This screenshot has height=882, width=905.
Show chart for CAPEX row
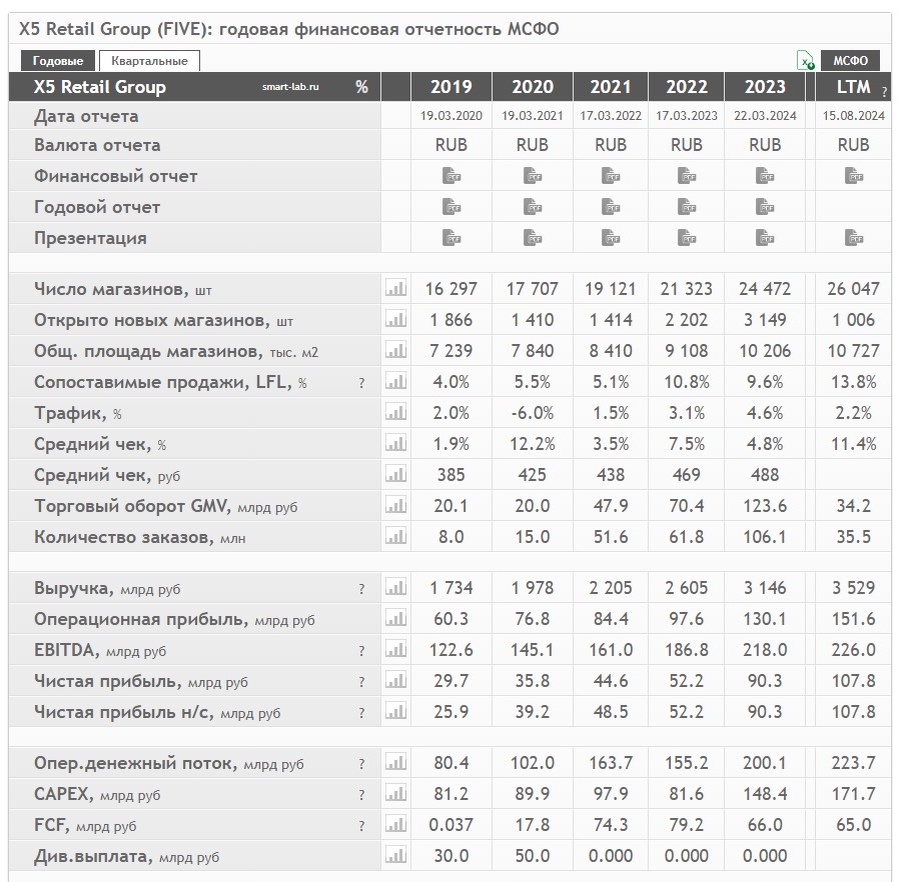[396, 794]
